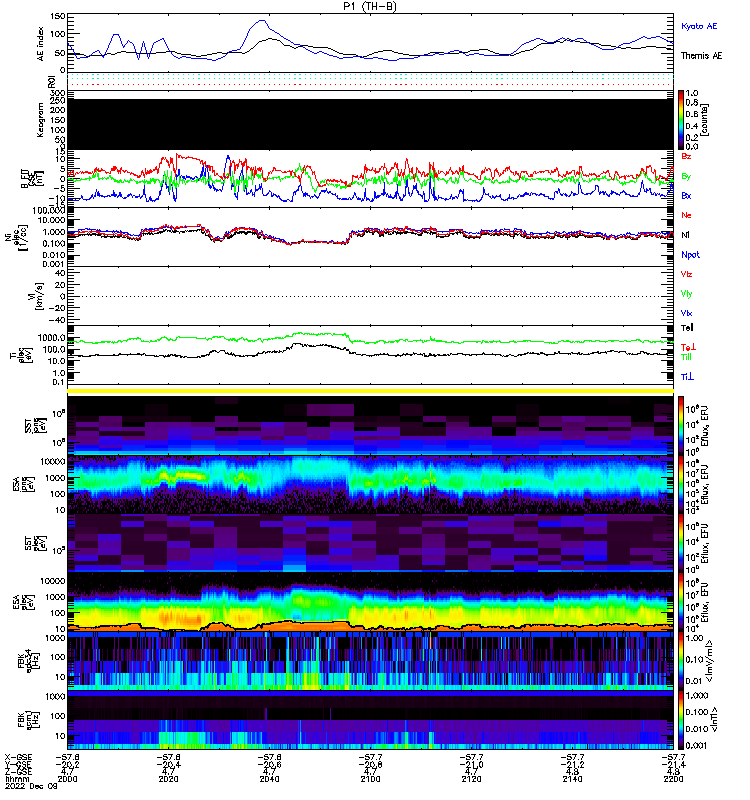Click the Keogram axis label
Viewport: 750px width, 800px height.
(x=40, y=120)
